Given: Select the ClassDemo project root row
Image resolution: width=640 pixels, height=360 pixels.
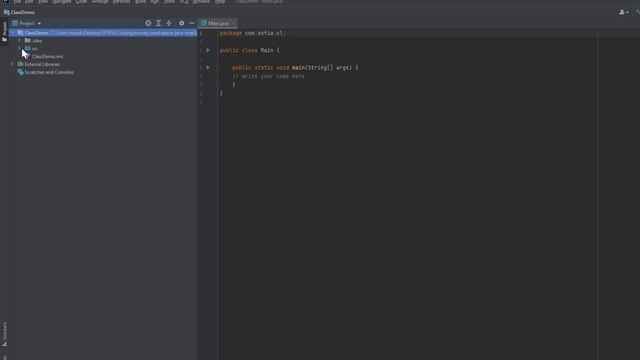Looking at the screenshot, I should [103, 33].
